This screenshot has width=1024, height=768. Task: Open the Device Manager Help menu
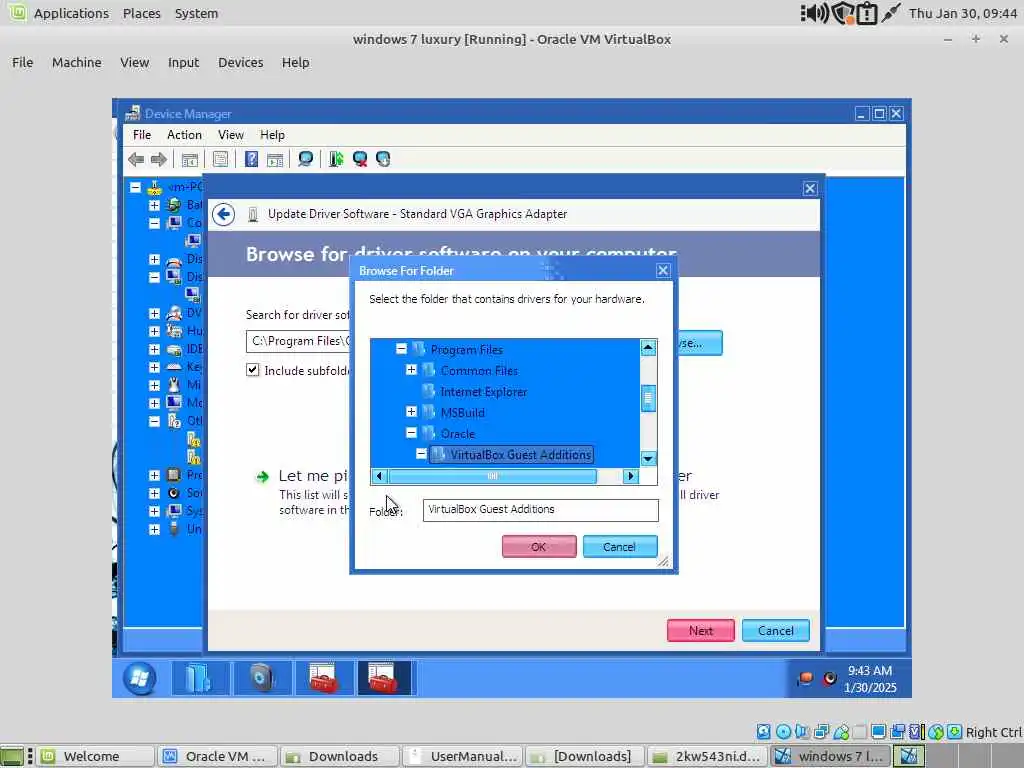pyautogui.click(x=272, y=135)
